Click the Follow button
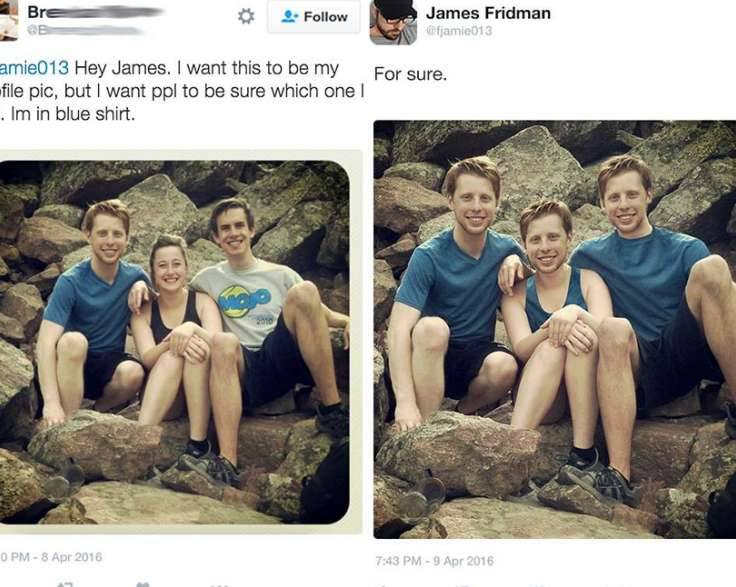This screenshot has width=736, height=587. pyautogui.click(x=314, y=17)
